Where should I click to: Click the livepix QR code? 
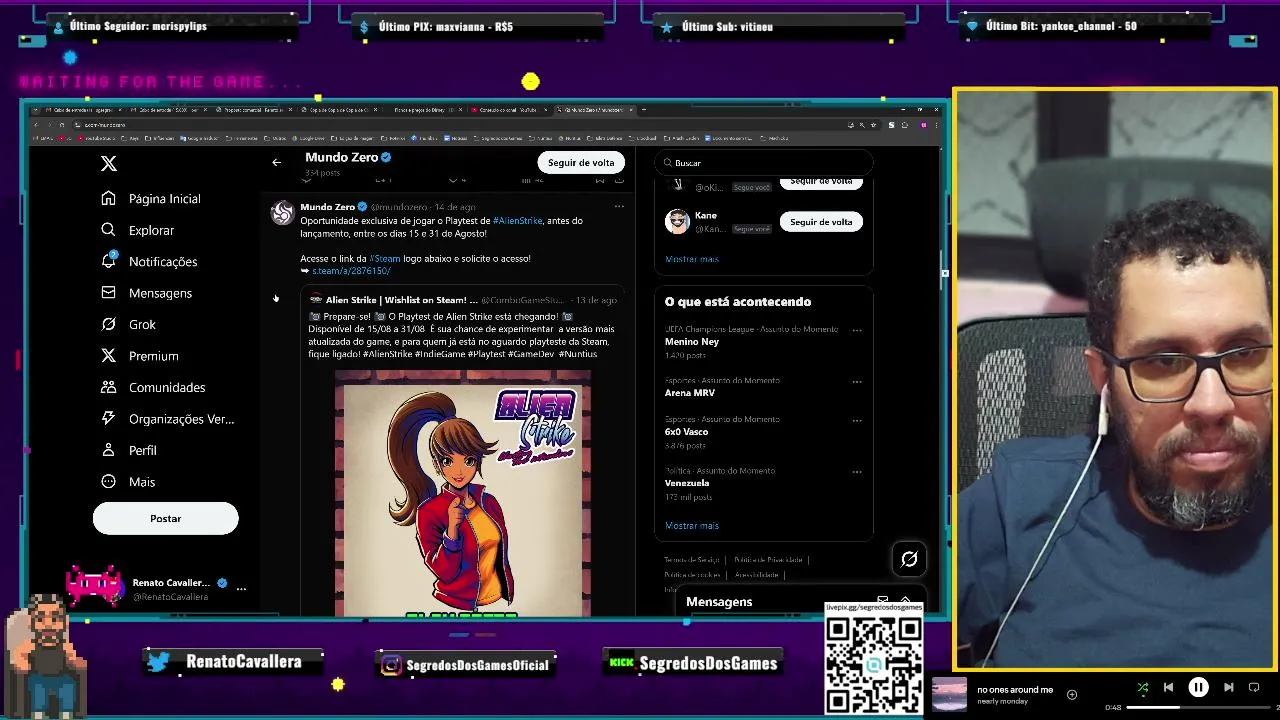tap(873, 664)
